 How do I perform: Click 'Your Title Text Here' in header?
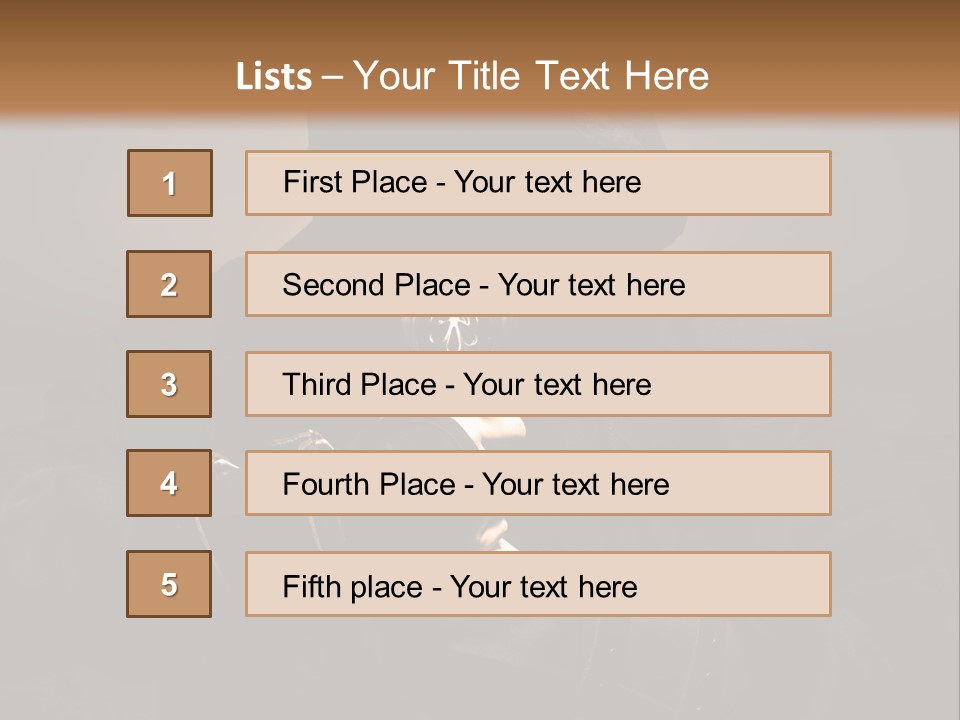point(531,76)
